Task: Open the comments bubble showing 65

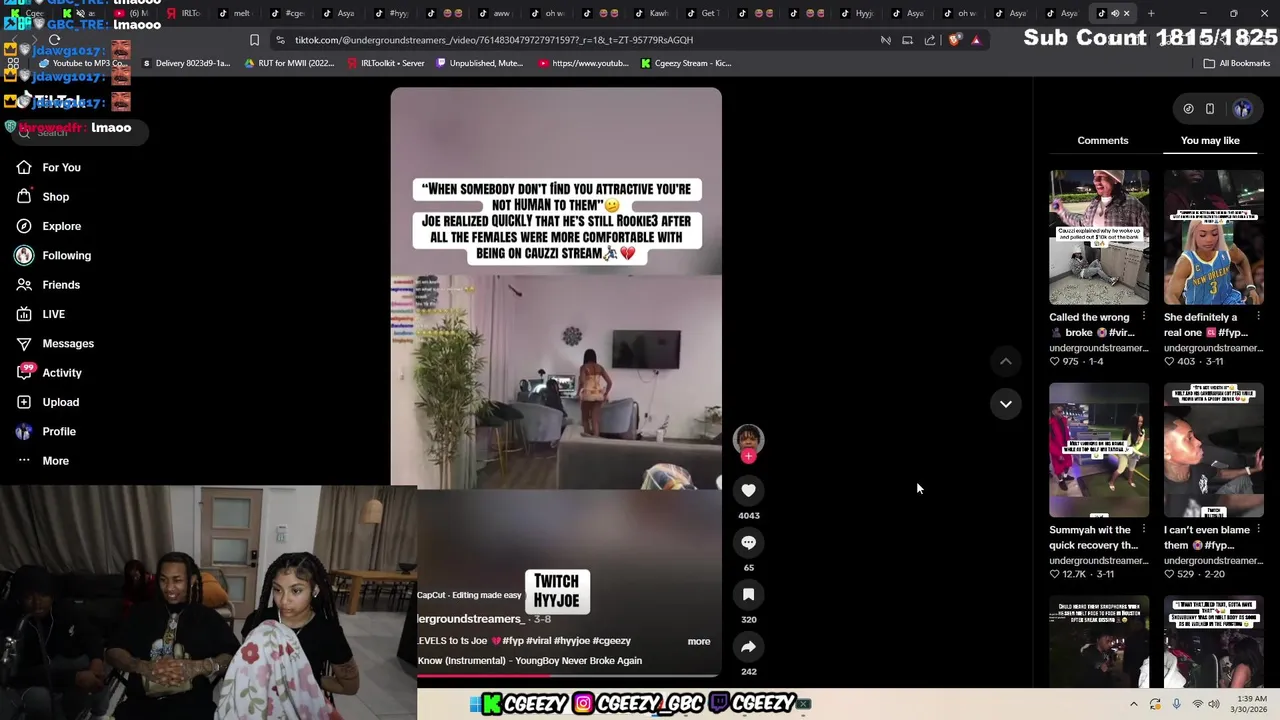Action: 748,542
